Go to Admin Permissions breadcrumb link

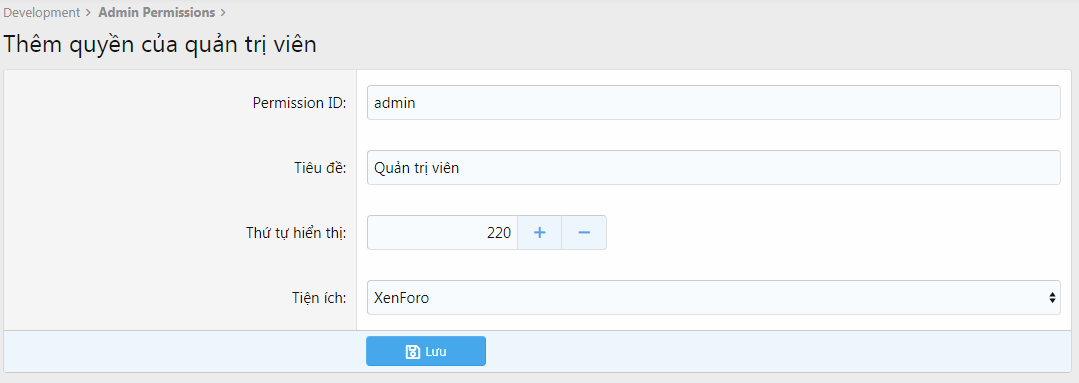pos(157,12)
